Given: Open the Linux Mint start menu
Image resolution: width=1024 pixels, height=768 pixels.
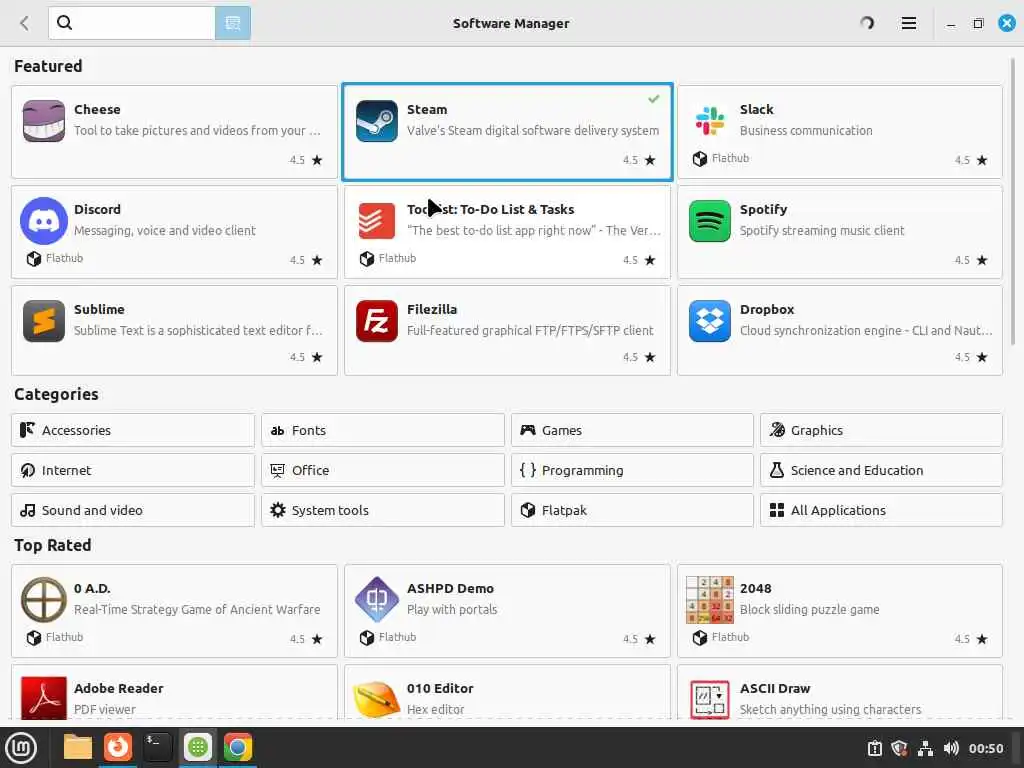Looking at the screenshot, I should pos(21,747).
